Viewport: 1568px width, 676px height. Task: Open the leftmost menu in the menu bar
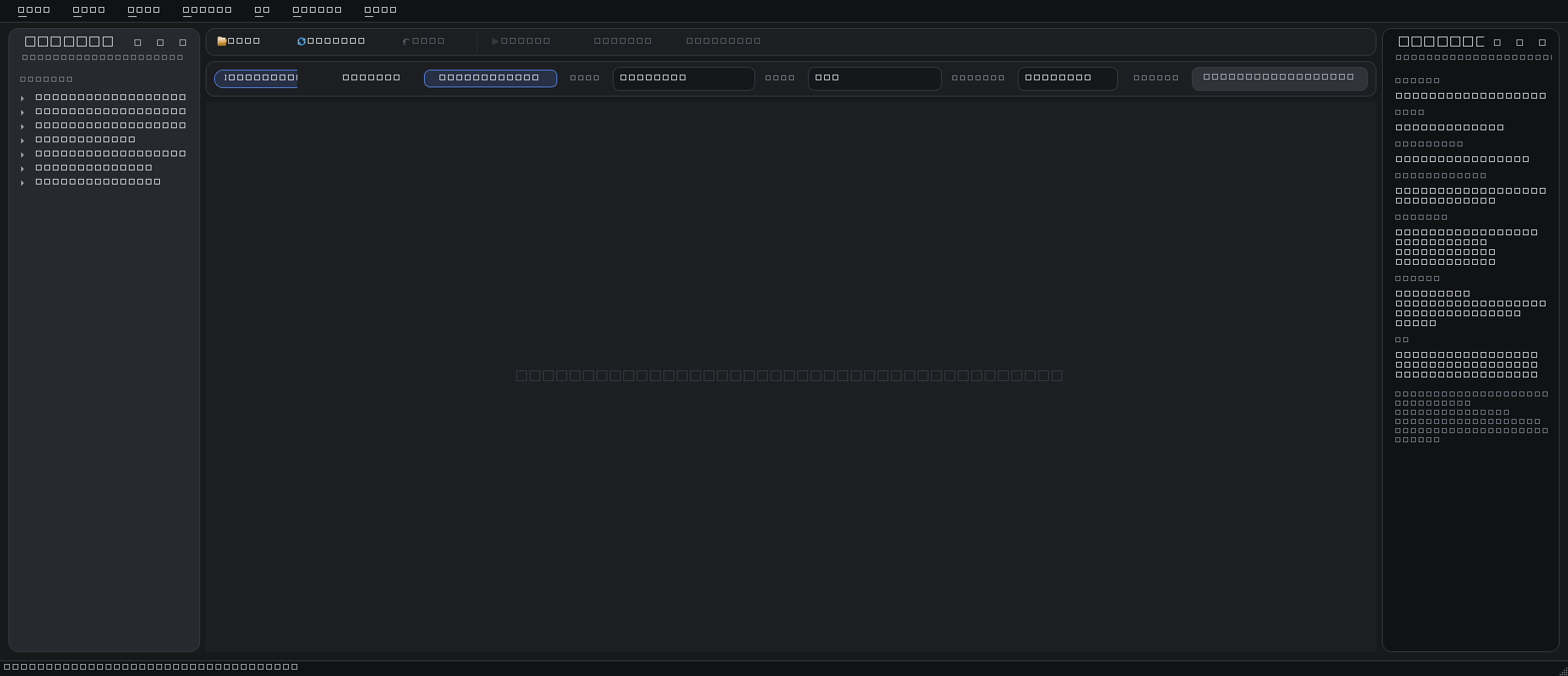point(34,10)
